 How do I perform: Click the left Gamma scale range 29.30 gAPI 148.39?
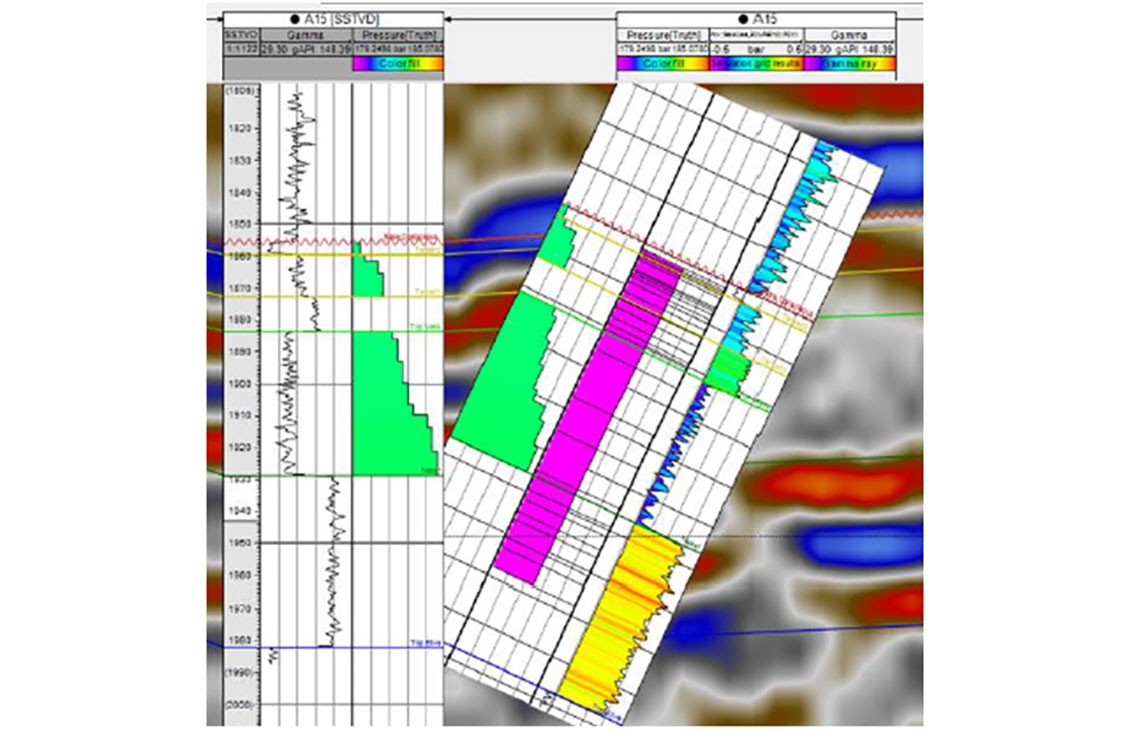pyautogui.click(x=304, y=47)
